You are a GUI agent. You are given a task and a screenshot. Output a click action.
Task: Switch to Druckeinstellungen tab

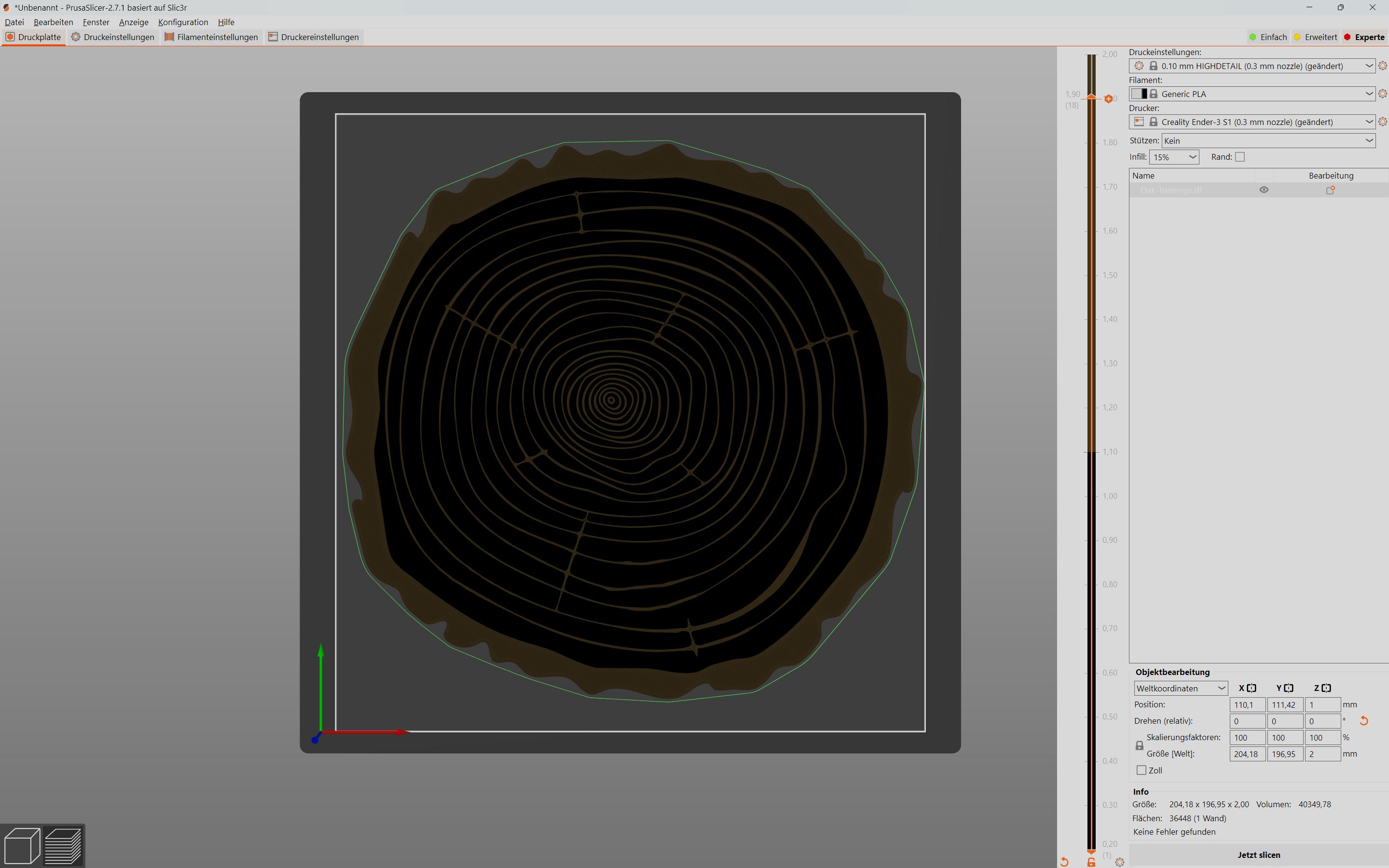point(113,37)
